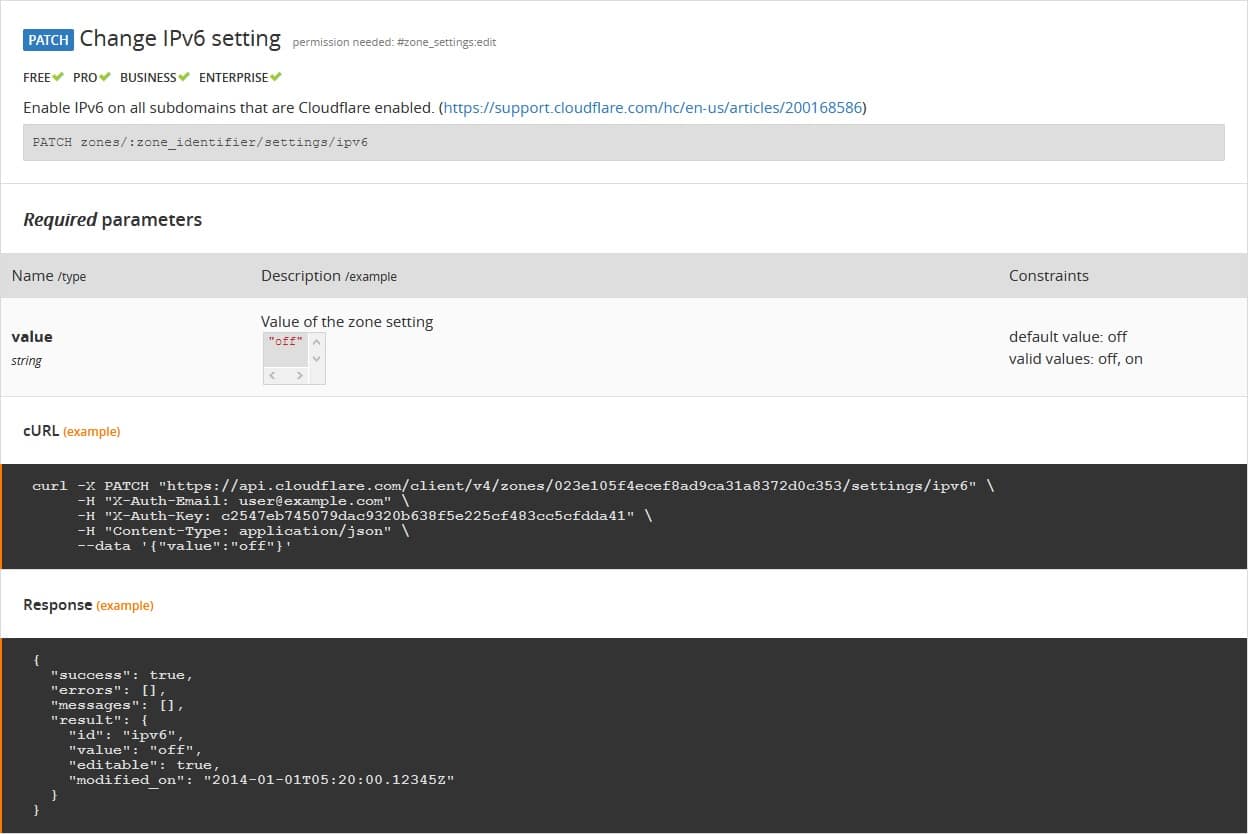This screenshot has height=834, width=1248.
Task: Click the "editable": true response line
Action: point(144,765)
